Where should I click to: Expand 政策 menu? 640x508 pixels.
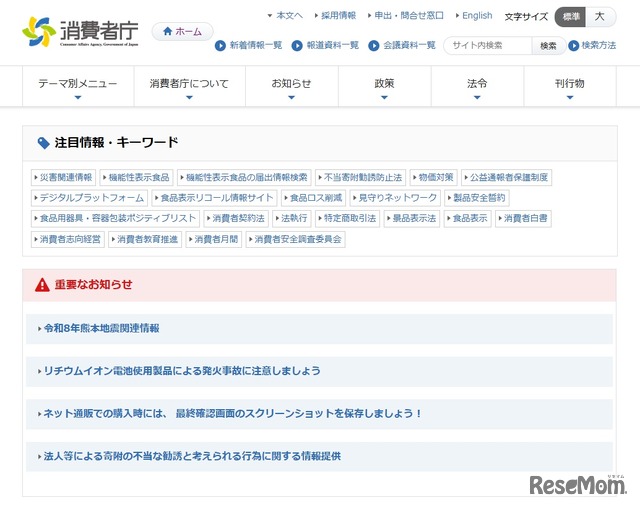pyautogui.click(x=384, y=87)
